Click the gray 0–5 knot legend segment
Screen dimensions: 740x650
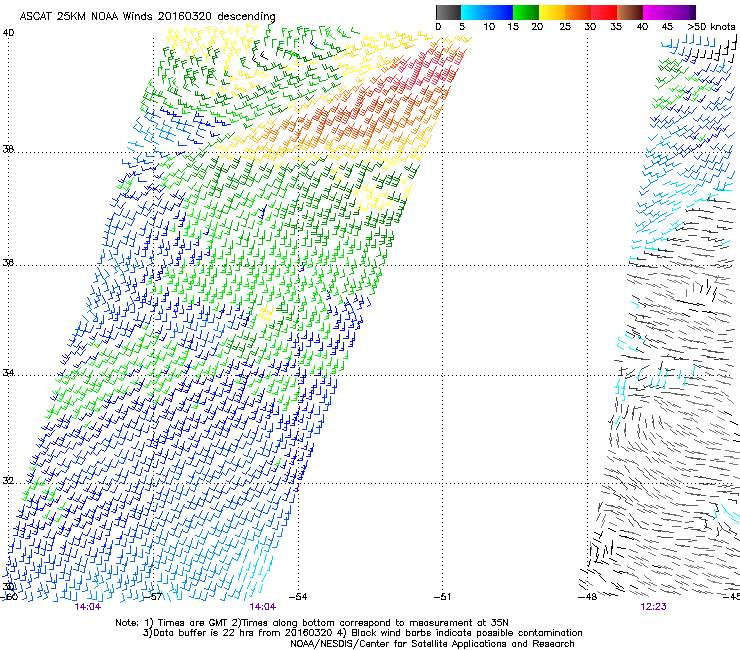point(448,12)
